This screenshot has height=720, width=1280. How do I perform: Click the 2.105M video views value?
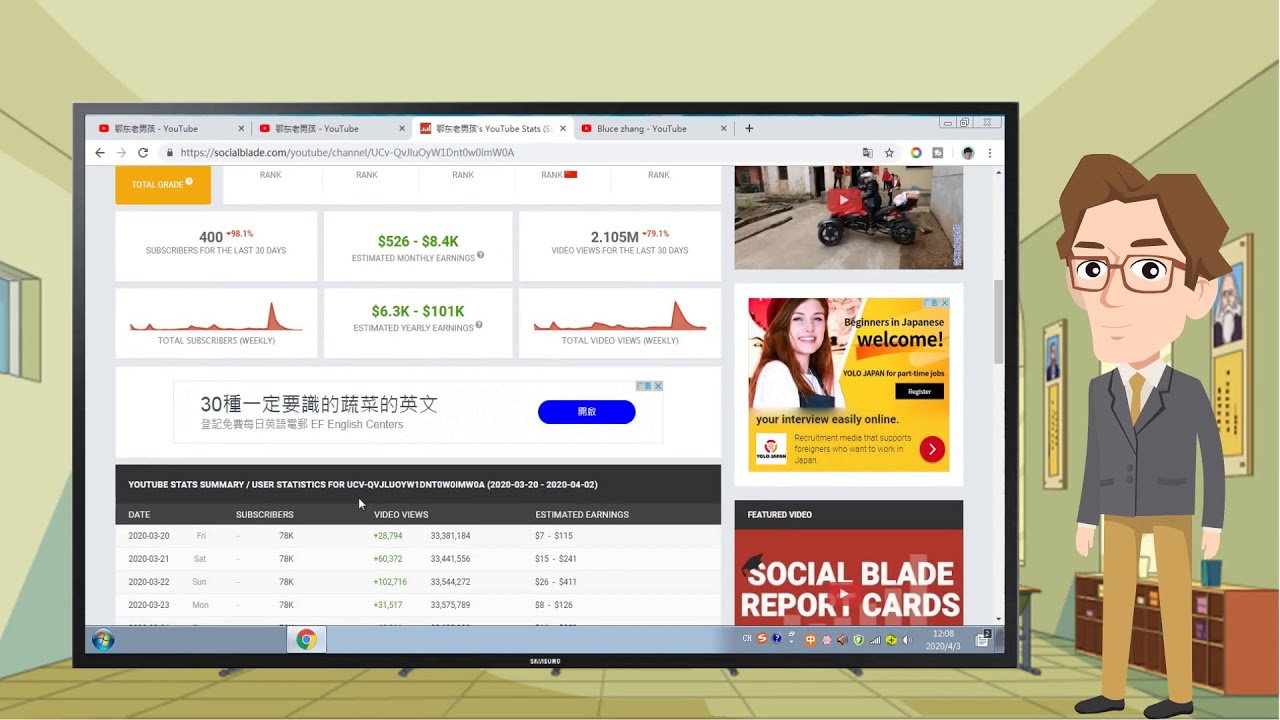[614, 237]
